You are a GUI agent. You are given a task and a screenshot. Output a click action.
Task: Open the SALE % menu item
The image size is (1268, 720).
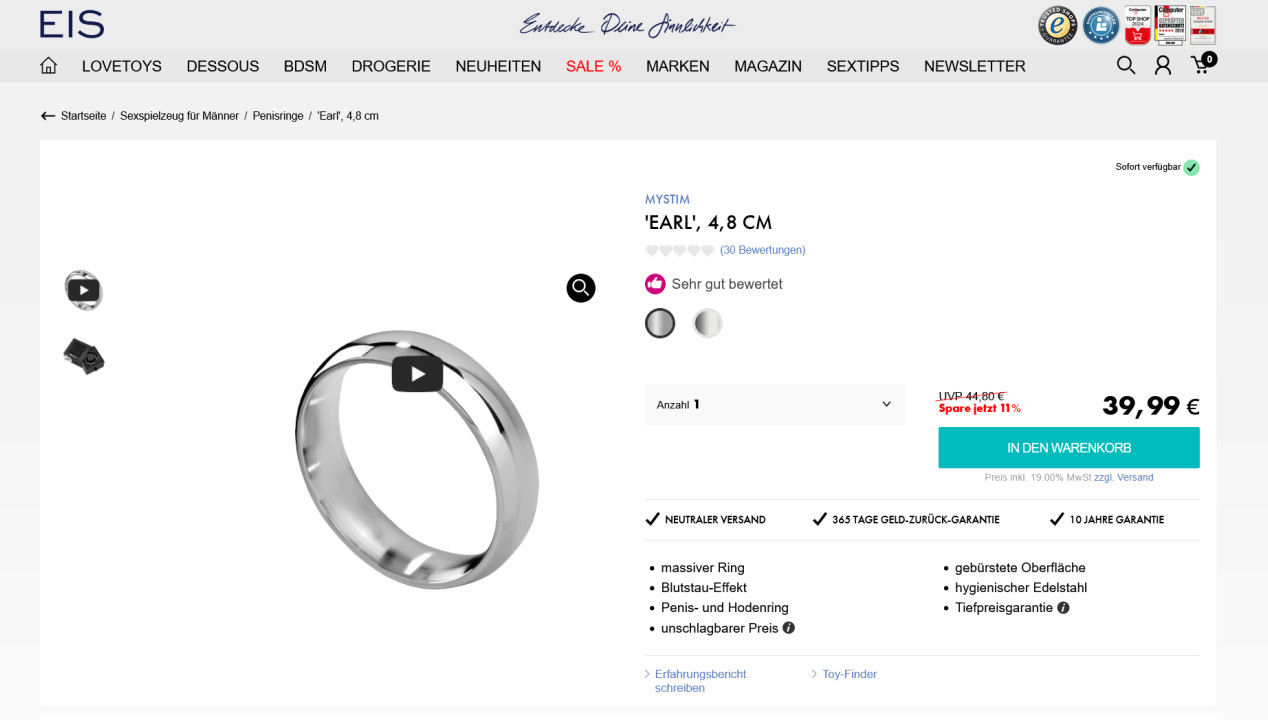click(x=593, y=66)
